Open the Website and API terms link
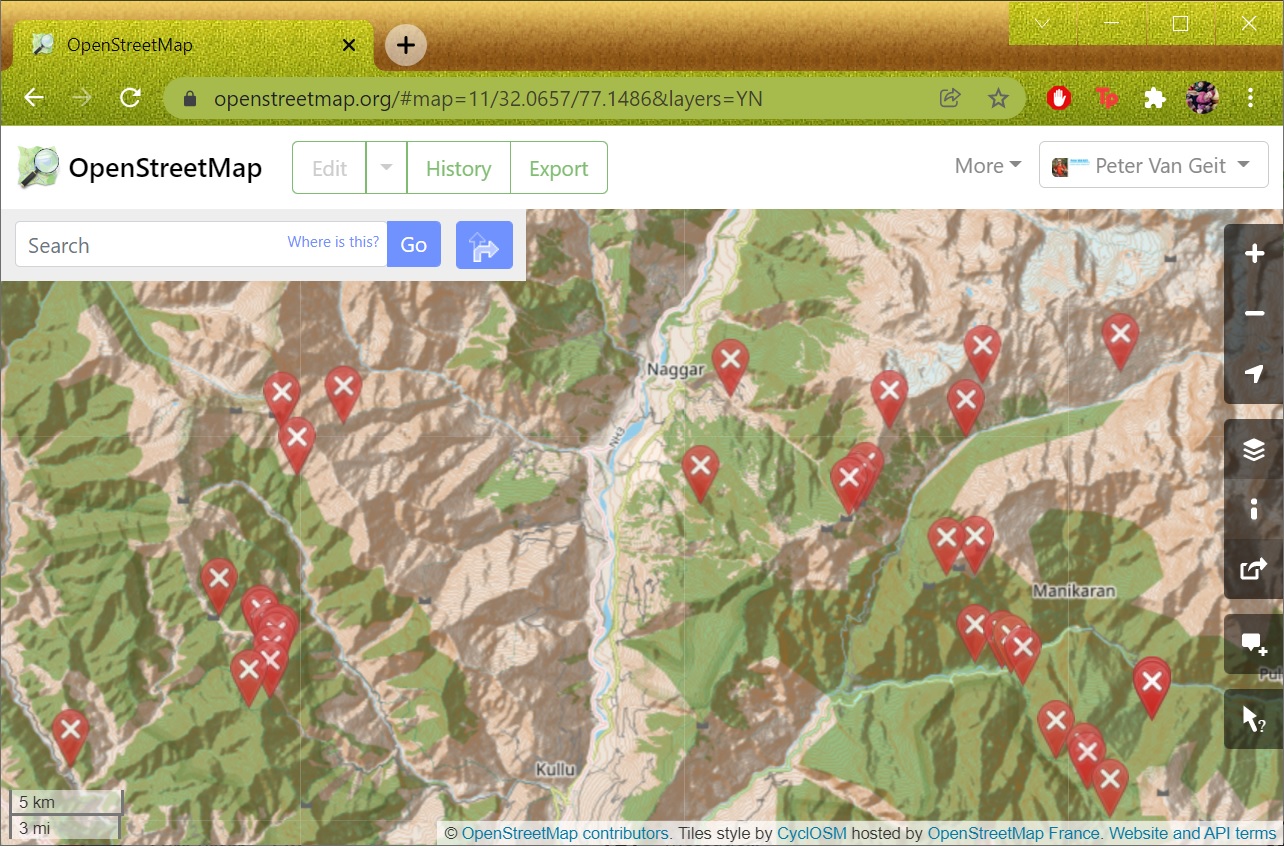 pos(1193,833)
